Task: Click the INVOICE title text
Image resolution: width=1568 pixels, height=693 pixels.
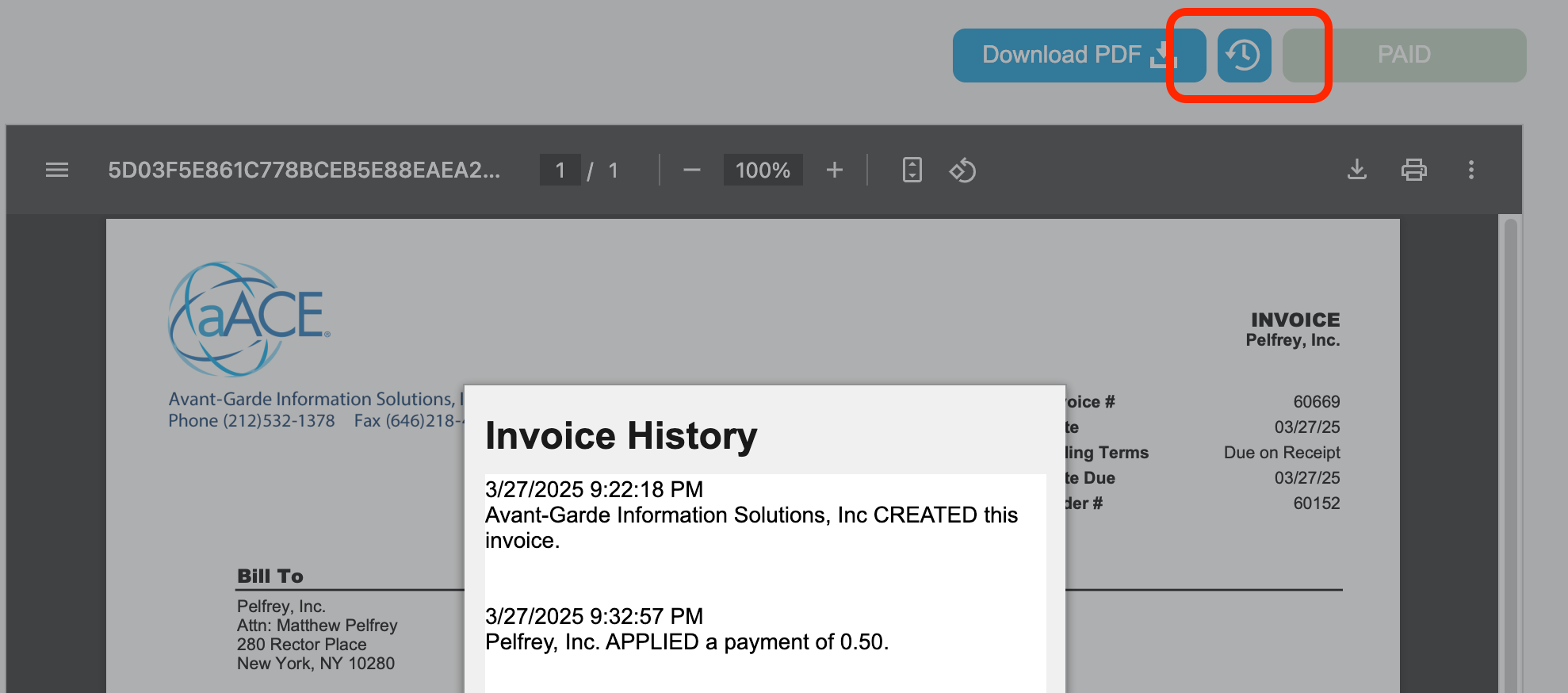Action: 1295,320
